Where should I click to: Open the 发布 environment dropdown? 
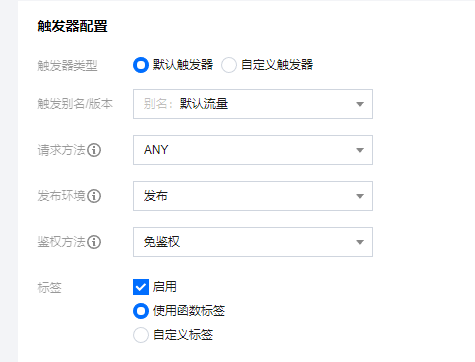pos(253,196)
